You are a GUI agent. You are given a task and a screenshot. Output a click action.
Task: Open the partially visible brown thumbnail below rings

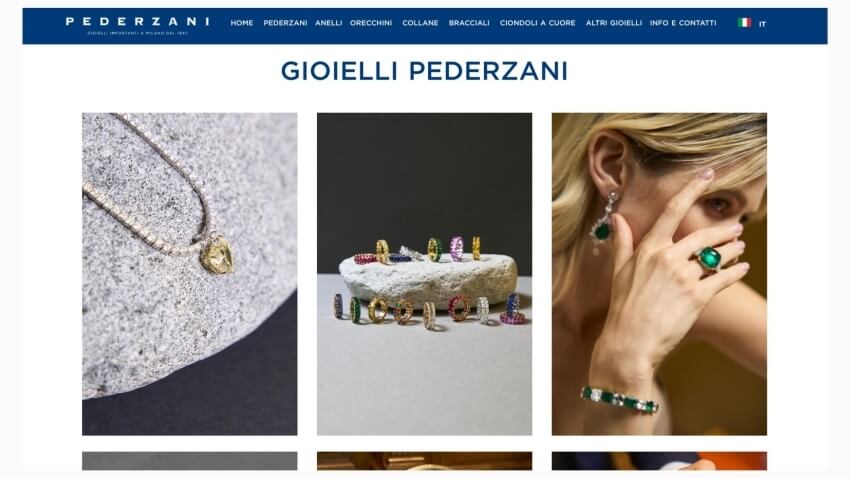click(424, 461)
